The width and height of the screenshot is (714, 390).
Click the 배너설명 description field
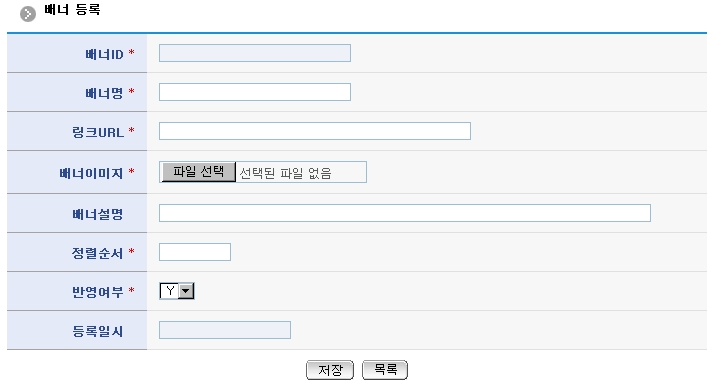point(405,213)
